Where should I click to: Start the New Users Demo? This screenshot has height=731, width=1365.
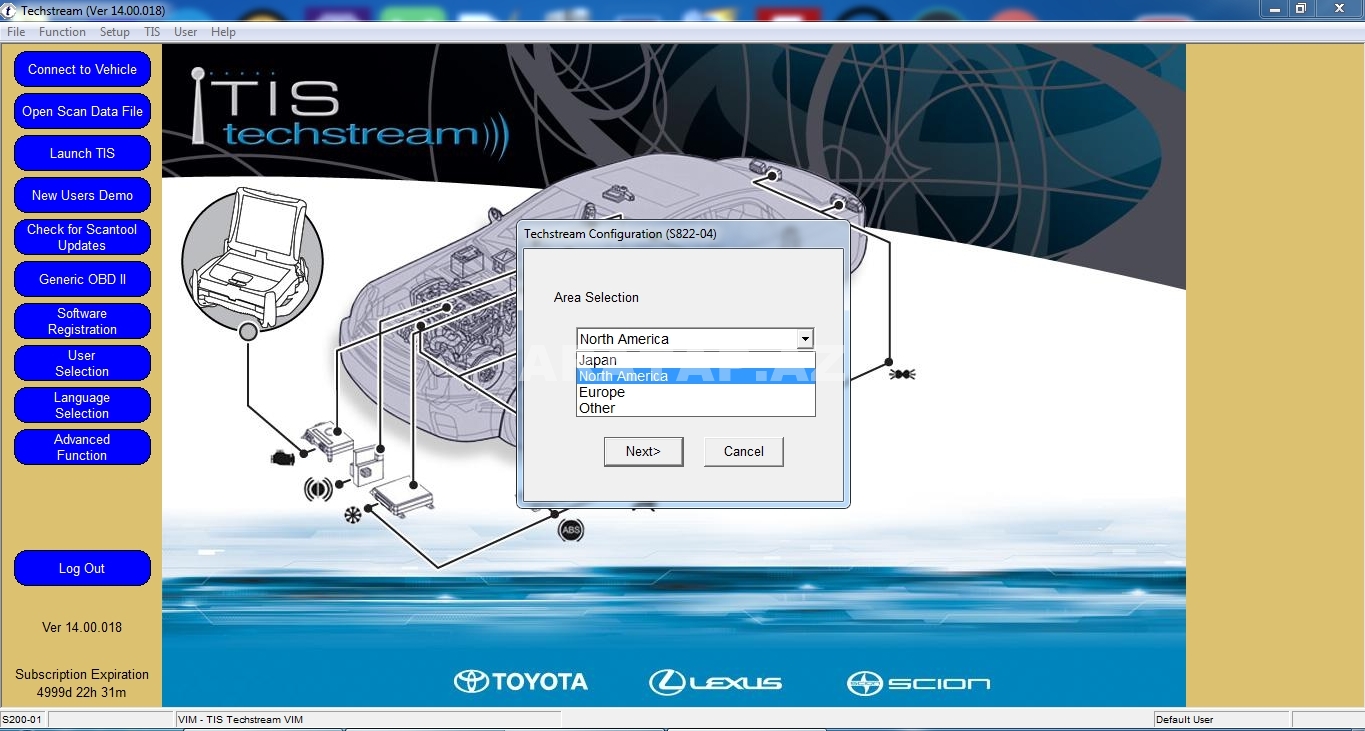click(82, 195)
